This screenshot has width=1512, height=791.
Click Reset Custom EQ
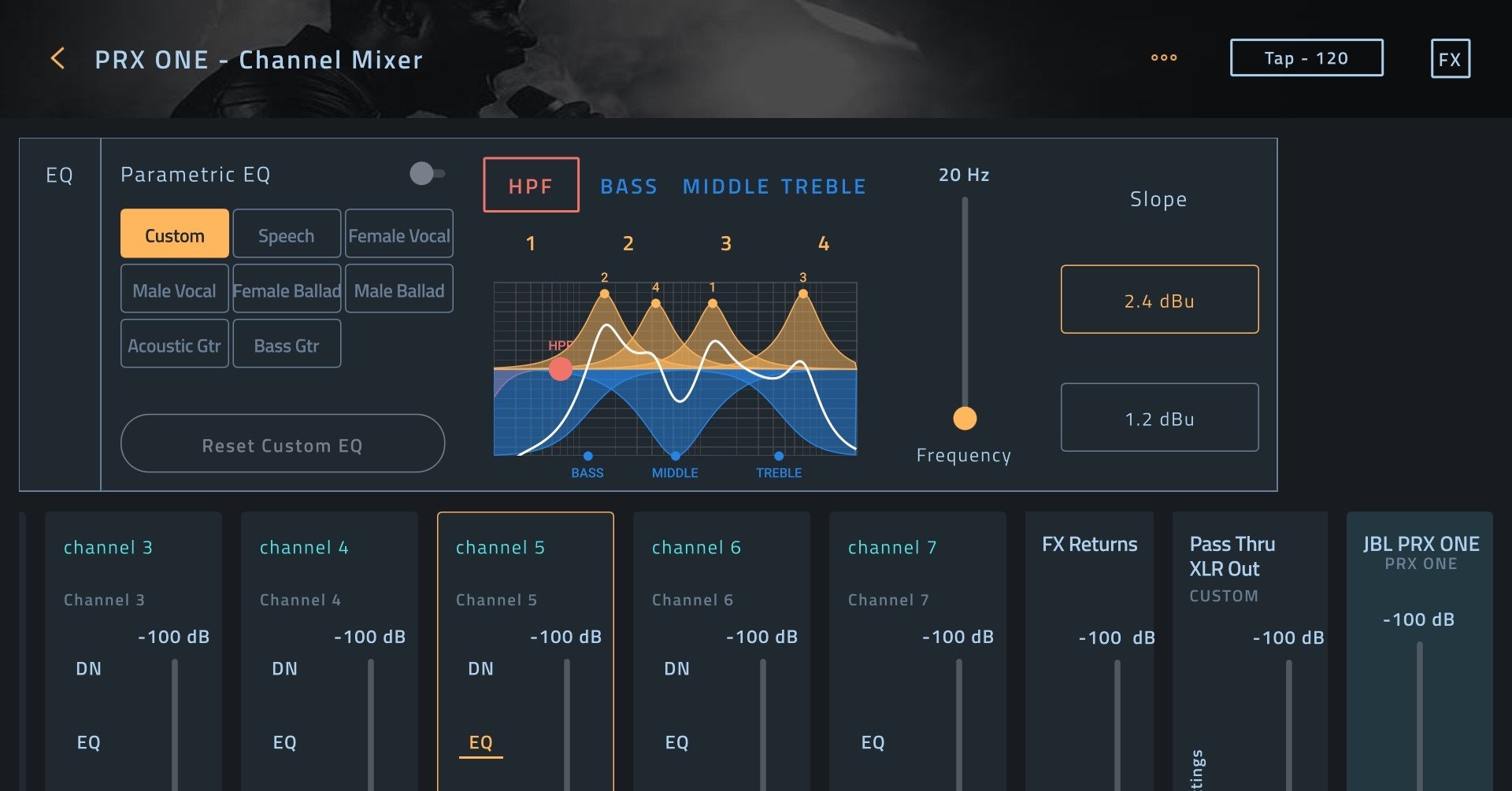[283, 444]
